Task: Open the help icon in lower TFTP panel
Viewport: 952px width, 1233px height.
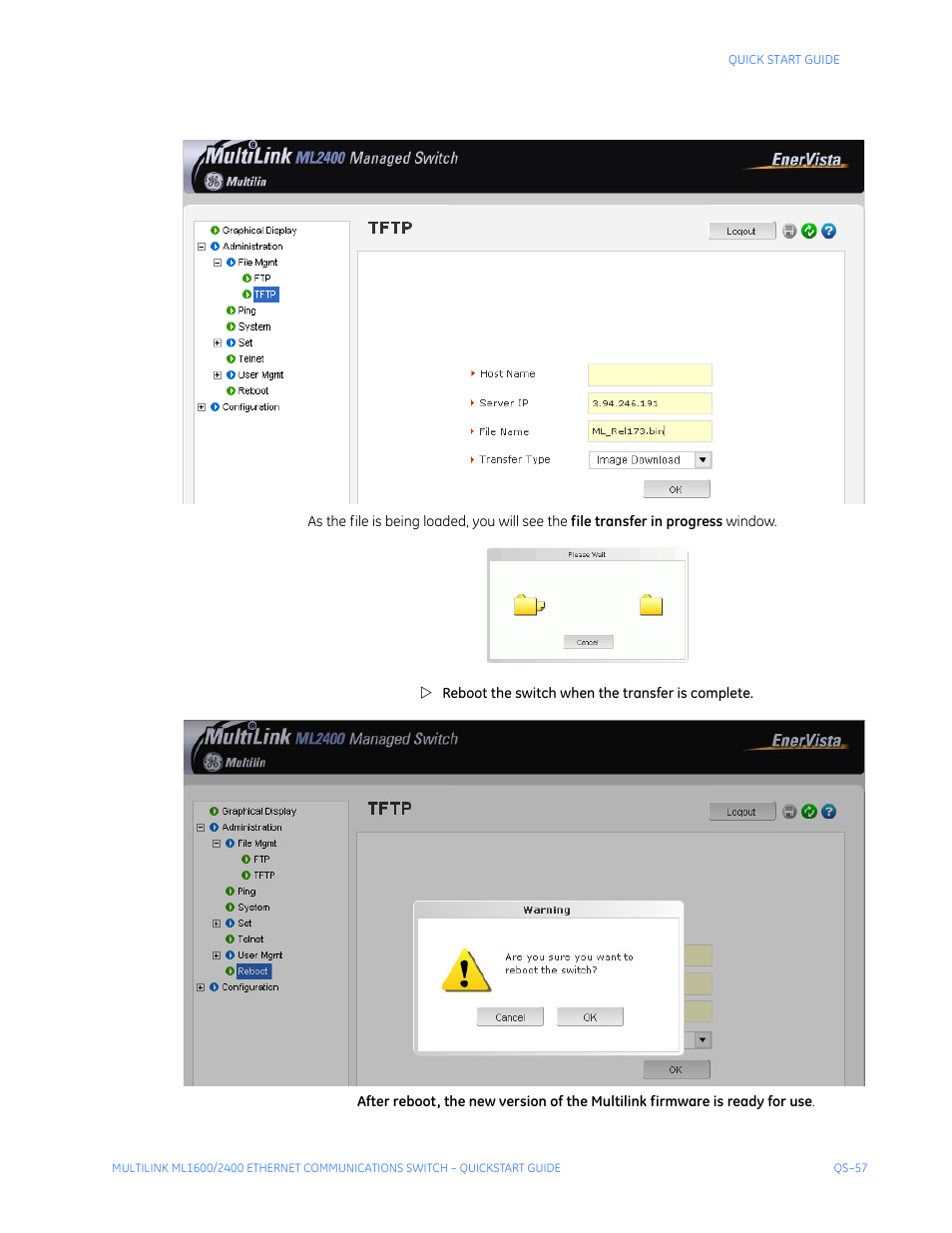Action: [828, 812]
